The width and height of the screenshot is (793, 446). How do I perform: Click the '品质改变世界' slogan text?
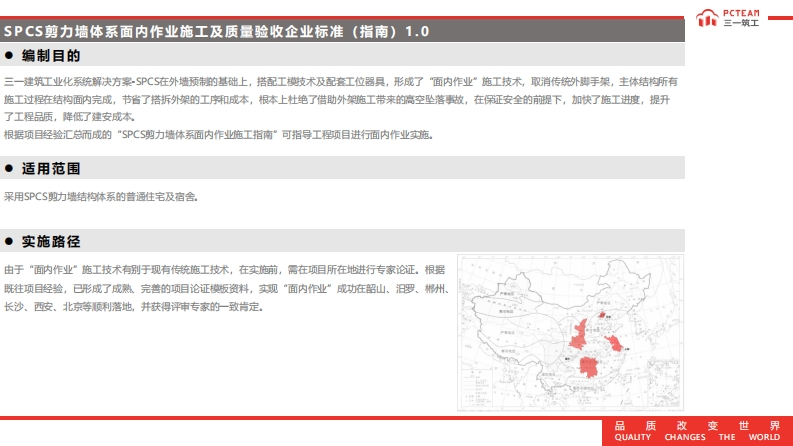pyautogui.click(x=697, y=426)
